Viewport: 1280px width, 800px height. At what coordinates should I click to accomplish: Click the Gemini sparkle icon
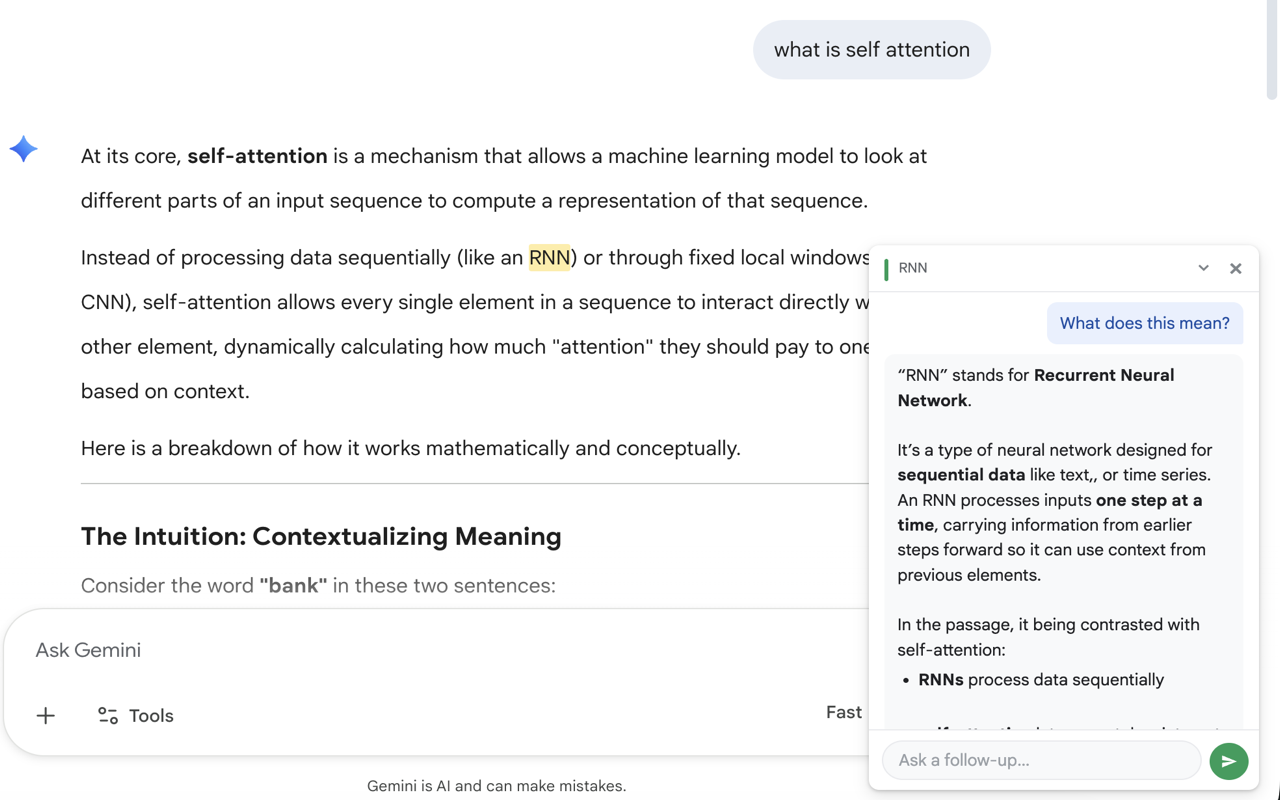coord(24,149)
